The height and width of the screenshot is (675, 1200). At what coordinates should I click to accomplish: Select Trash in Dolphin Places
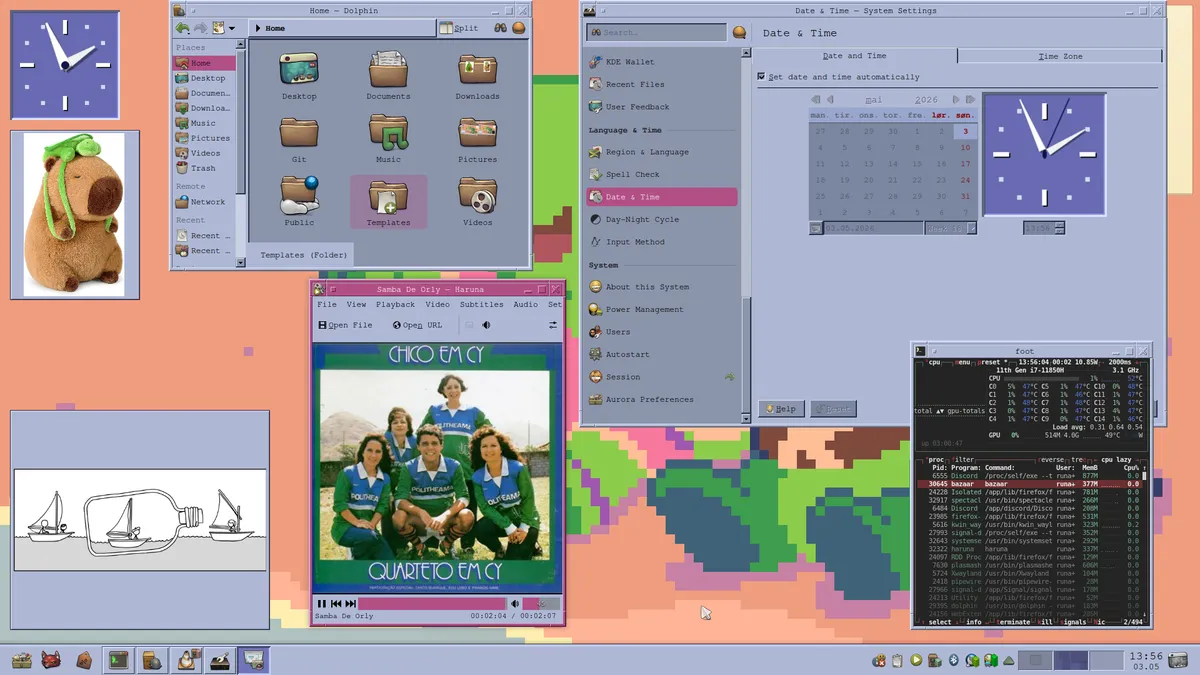click(x=204, y=168)
